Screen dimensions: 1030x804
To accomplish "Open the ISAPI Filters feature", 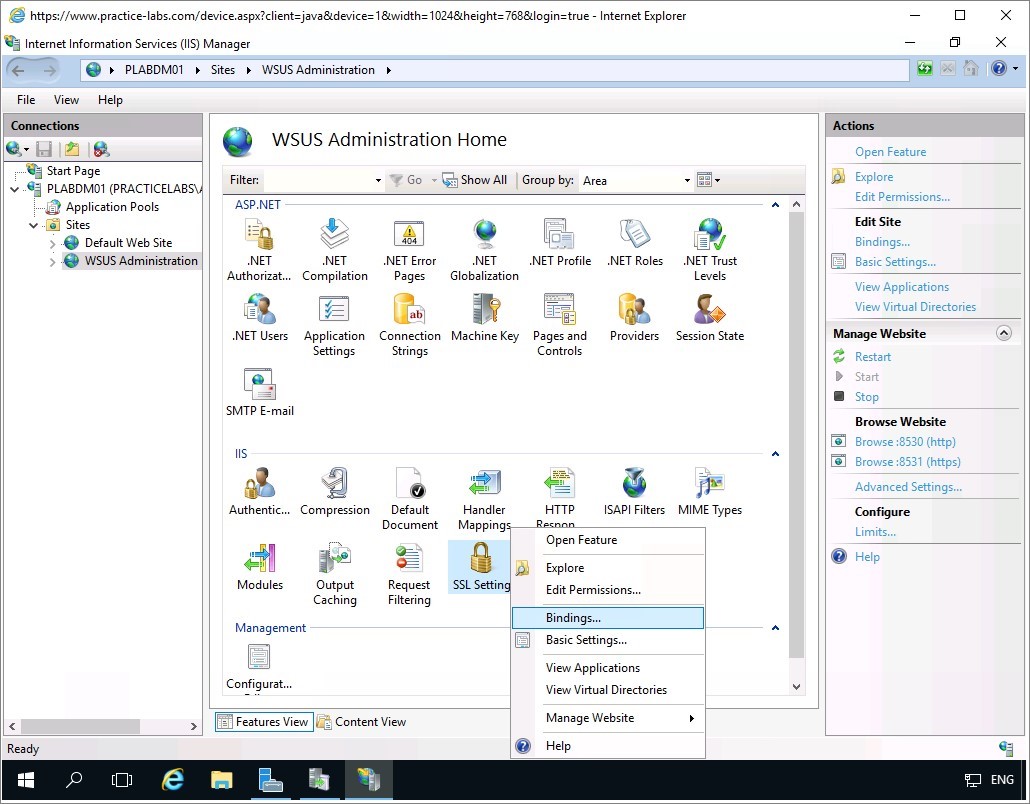I will tap(634, 492).
